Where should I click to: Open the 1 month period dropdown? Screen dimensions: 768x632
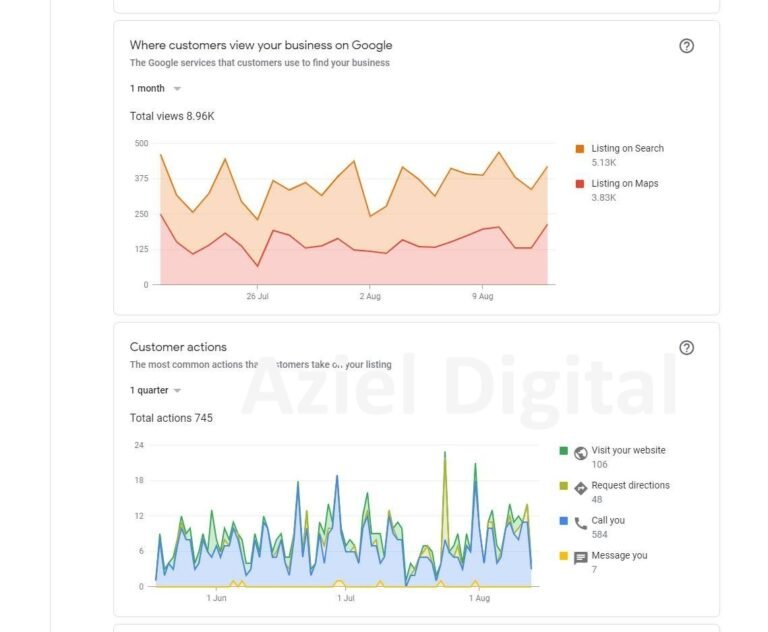pyautogui.click(x=155, y=89)
